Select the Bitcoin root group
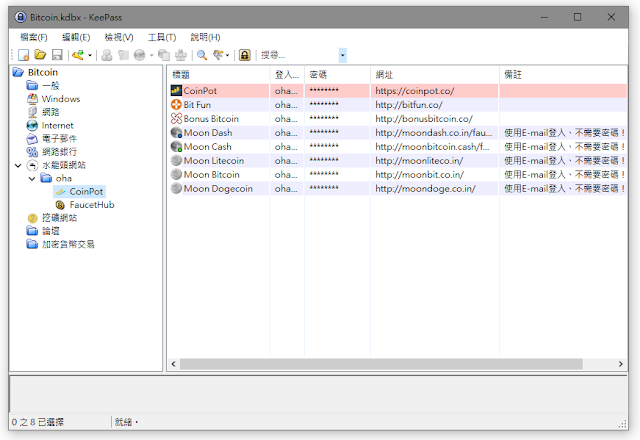 pos(43,72)
